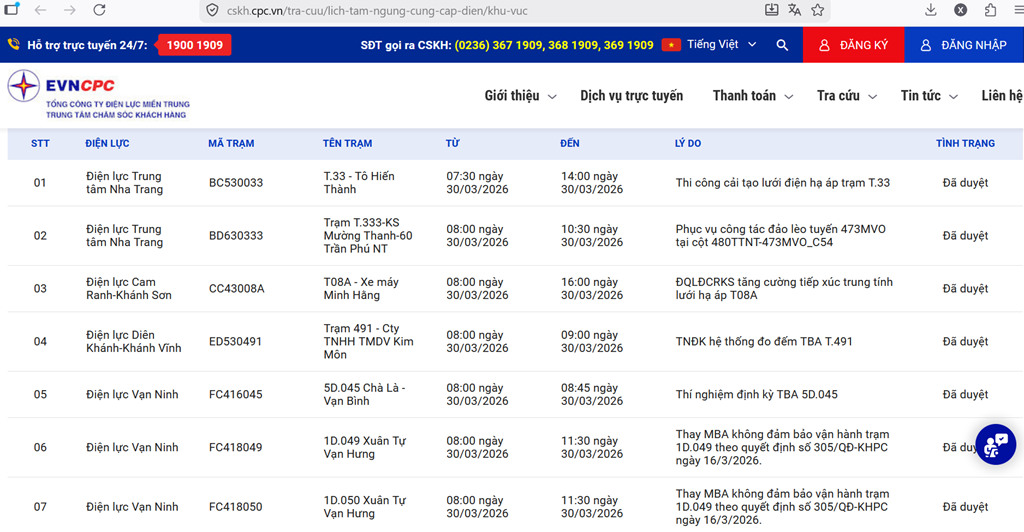Open the browser downloads icon
The image size is (1024, 532).
tap(931, 11)
